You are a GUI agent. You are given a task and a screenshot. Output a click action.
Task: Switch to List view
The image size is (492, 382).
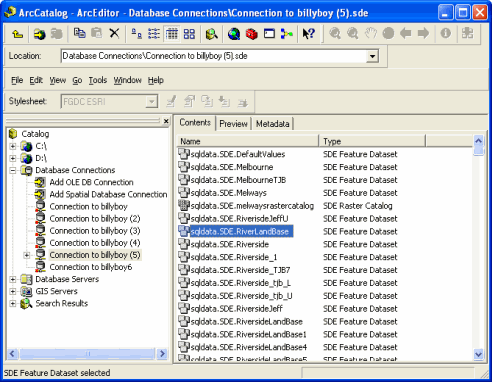(x=154, y=34)
